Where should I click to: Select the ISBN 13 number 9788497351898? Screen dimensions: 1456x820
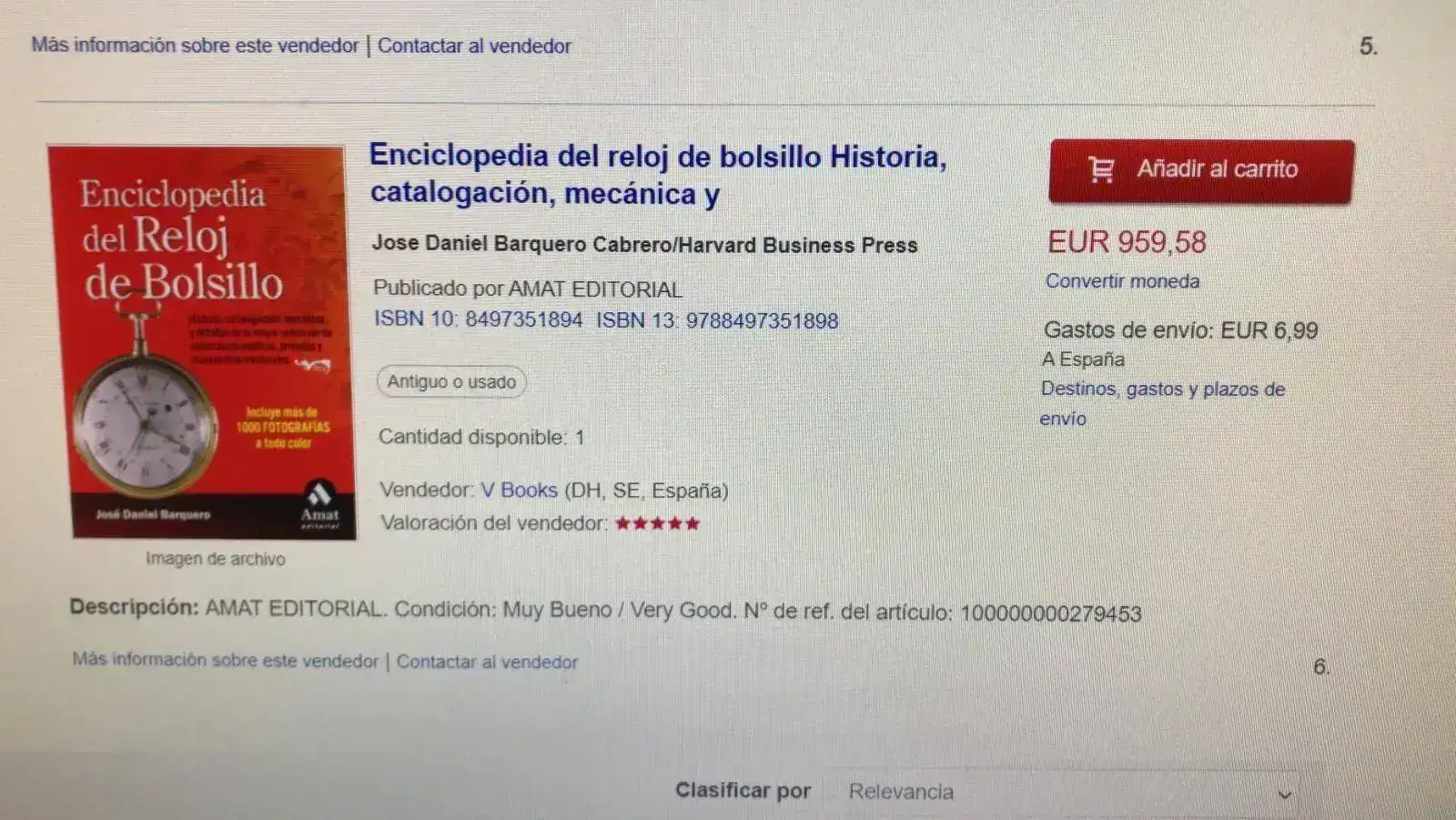762,320
